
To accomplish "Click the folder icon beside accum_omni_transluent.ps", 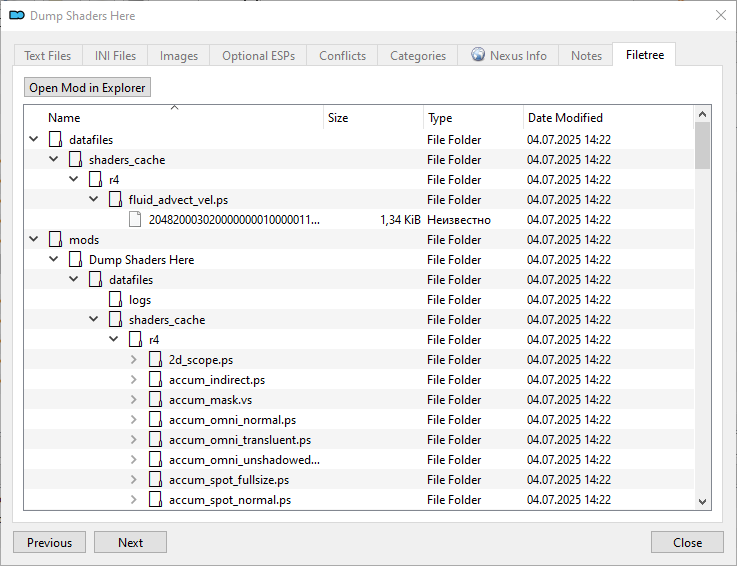I will point(155,440).
